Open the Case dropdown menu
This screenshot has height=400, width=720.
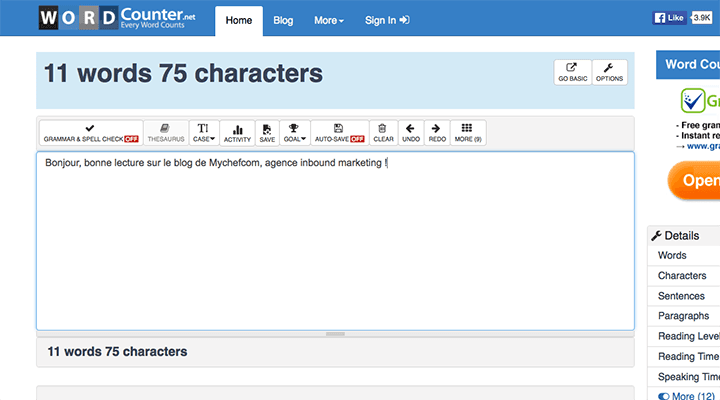[x=204, y=133]
